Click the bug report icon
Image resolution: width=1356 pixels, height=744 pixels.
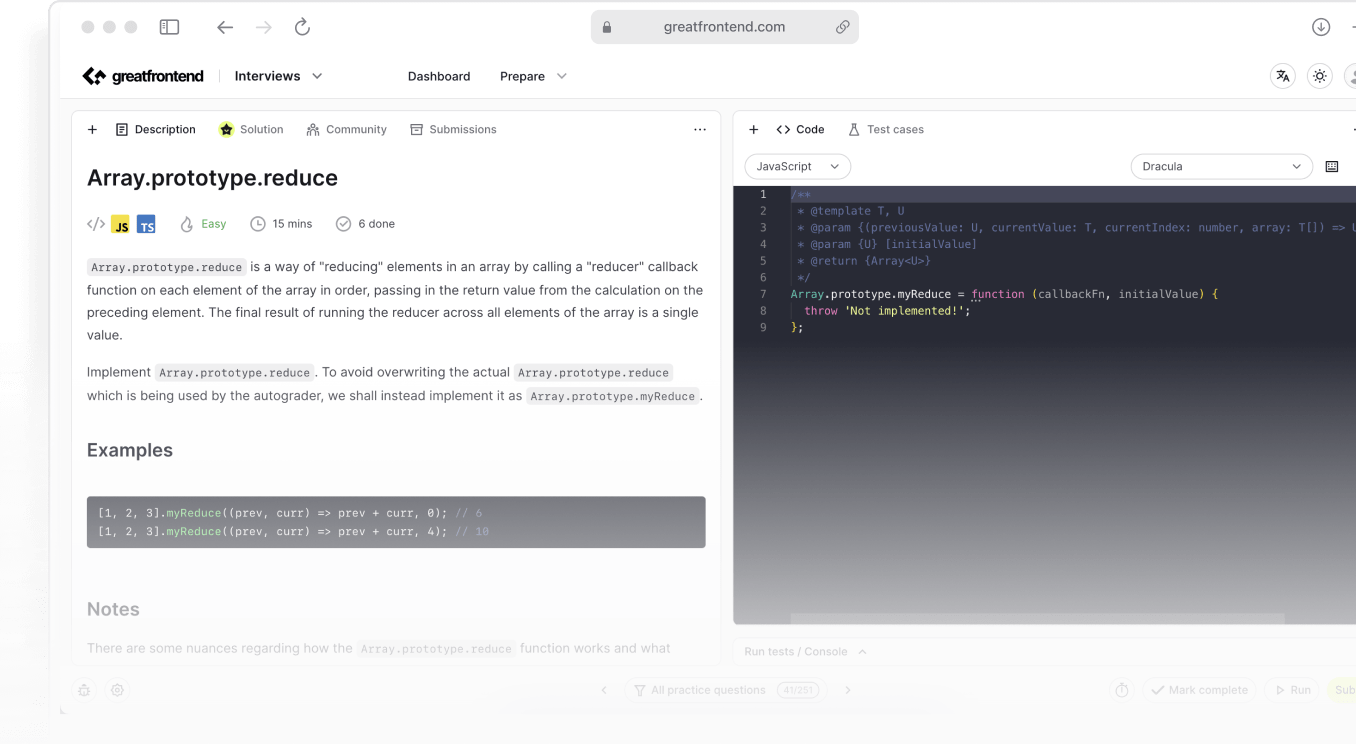[x=84, y=690]
